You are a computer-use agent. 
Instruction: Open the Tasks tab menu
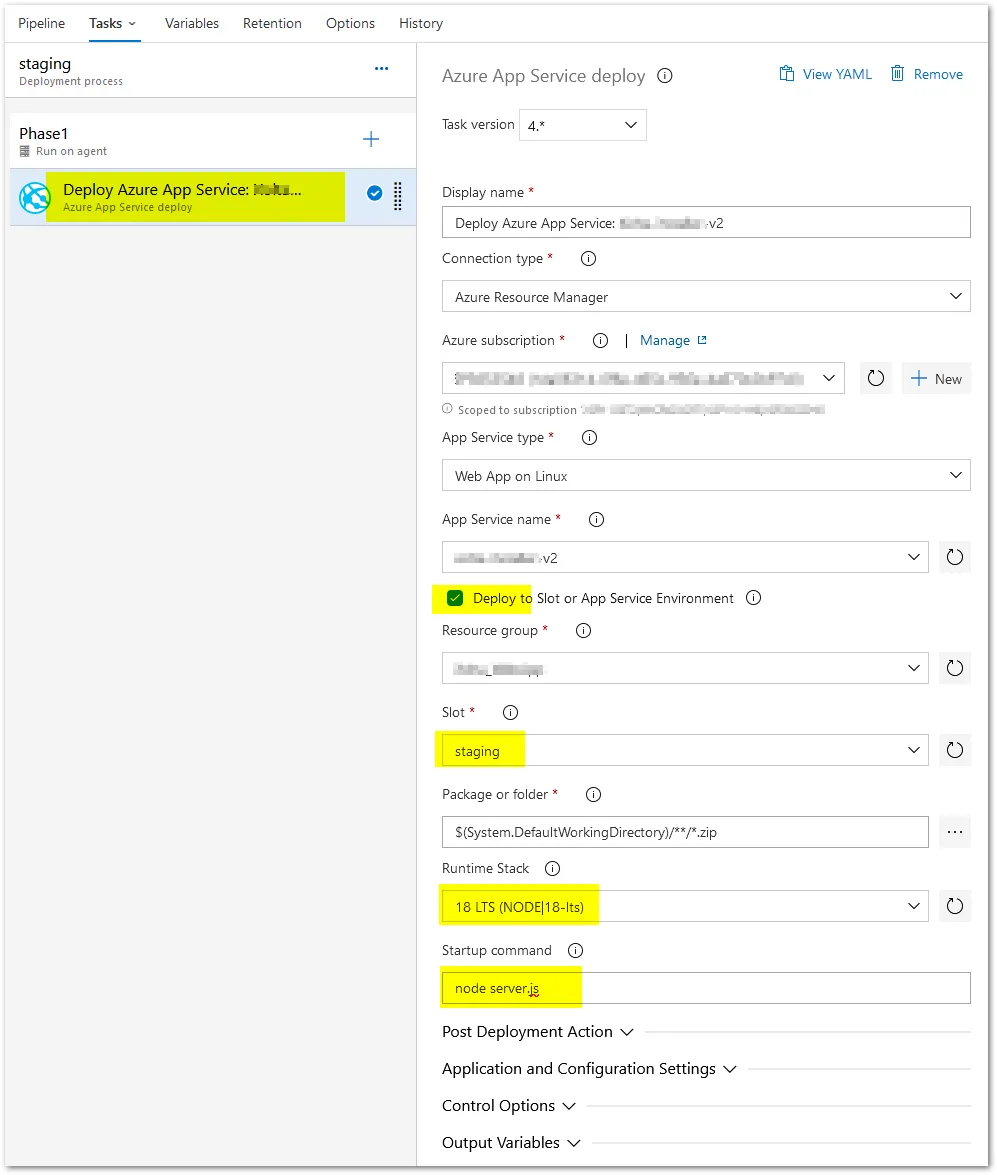pyautogui.click(x=112, y=23)
